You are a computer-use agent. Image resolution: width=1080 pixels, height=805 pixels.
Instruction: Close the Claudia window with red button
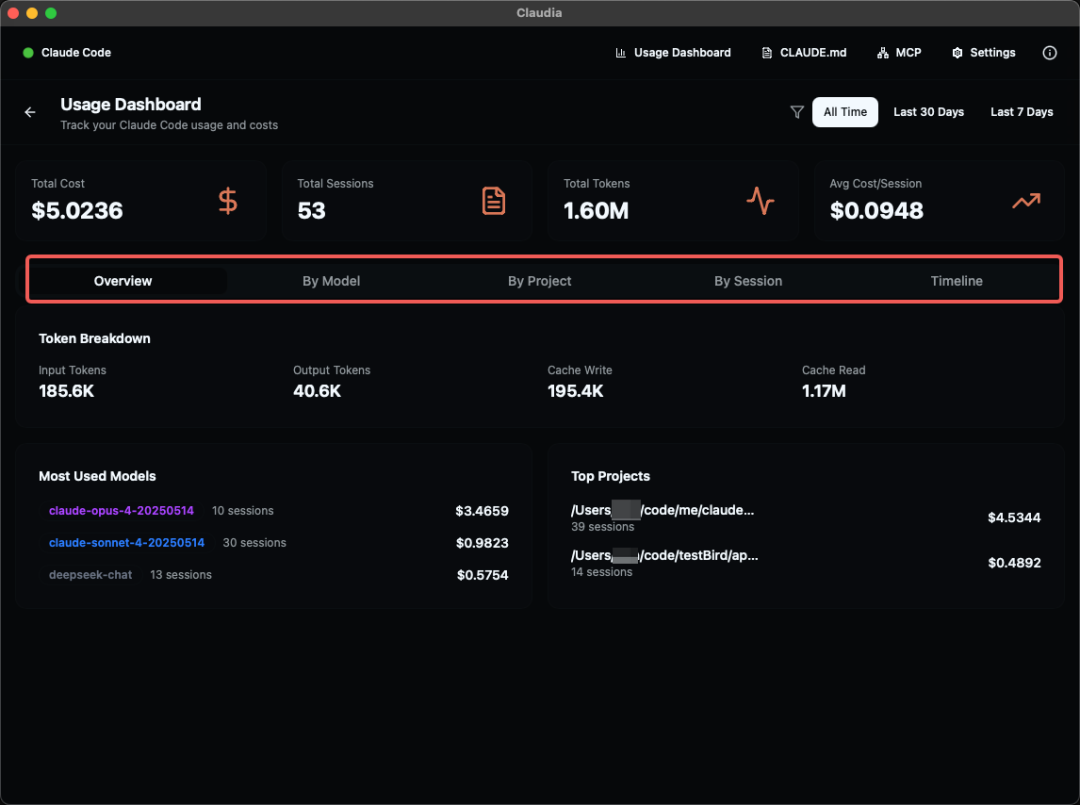(13, 13)
